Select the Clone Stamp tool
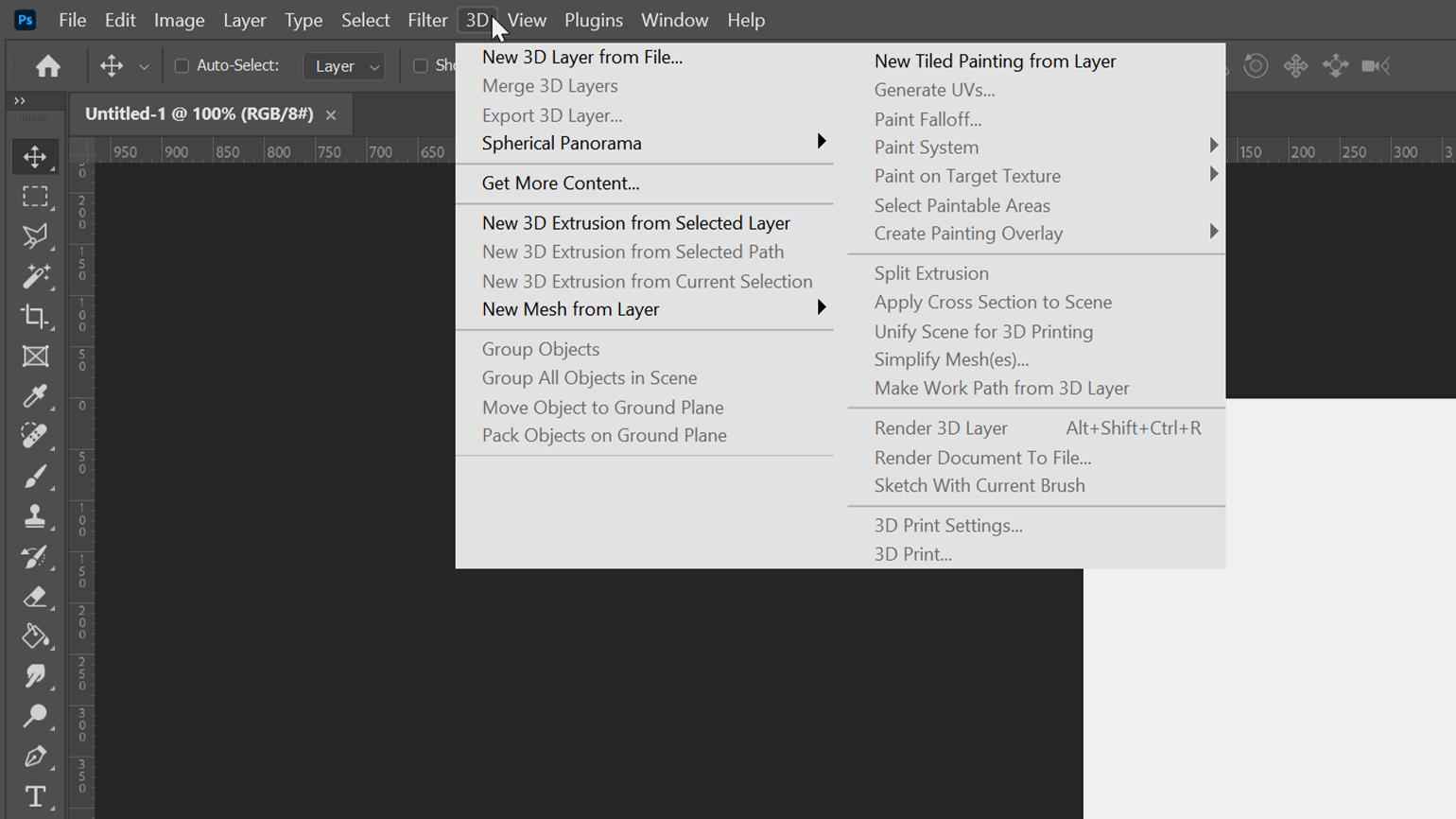The image size is (1456, 819). tap(35, 515)
